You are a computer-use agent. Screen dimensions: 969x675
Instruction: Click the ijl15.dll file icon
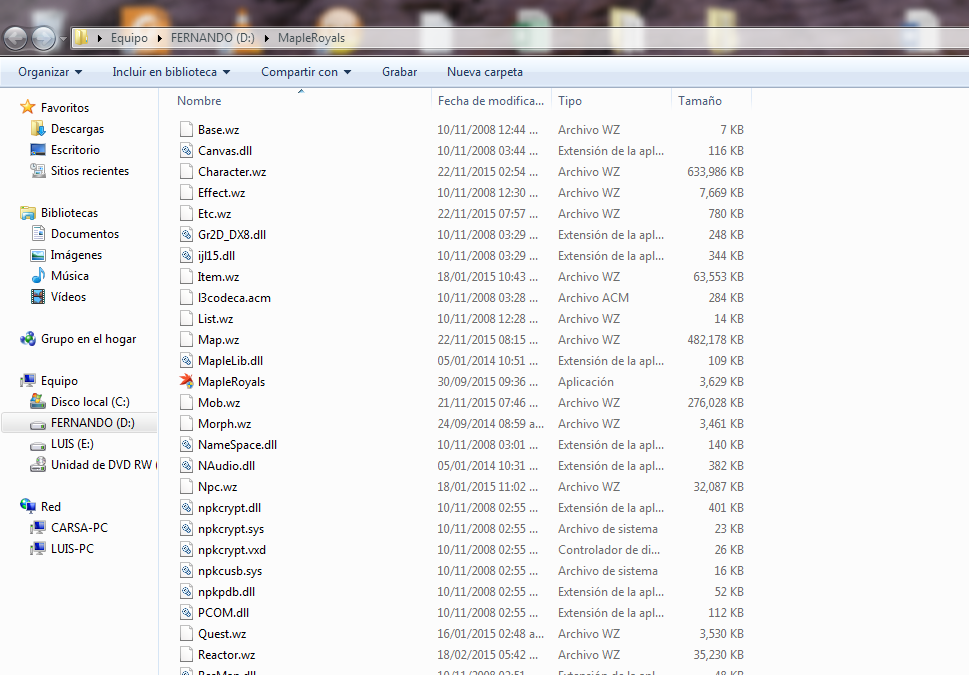coord(187,255)
